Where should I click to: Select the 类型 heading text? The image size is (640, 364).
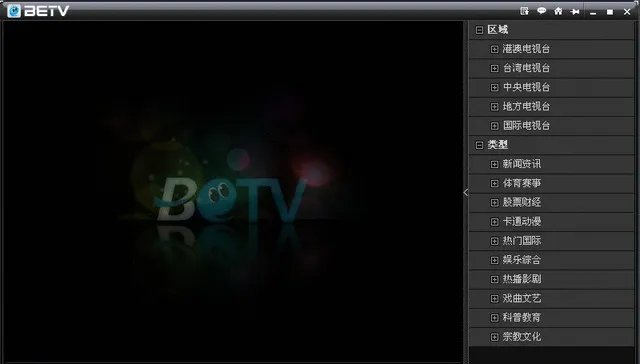point(498,145)
